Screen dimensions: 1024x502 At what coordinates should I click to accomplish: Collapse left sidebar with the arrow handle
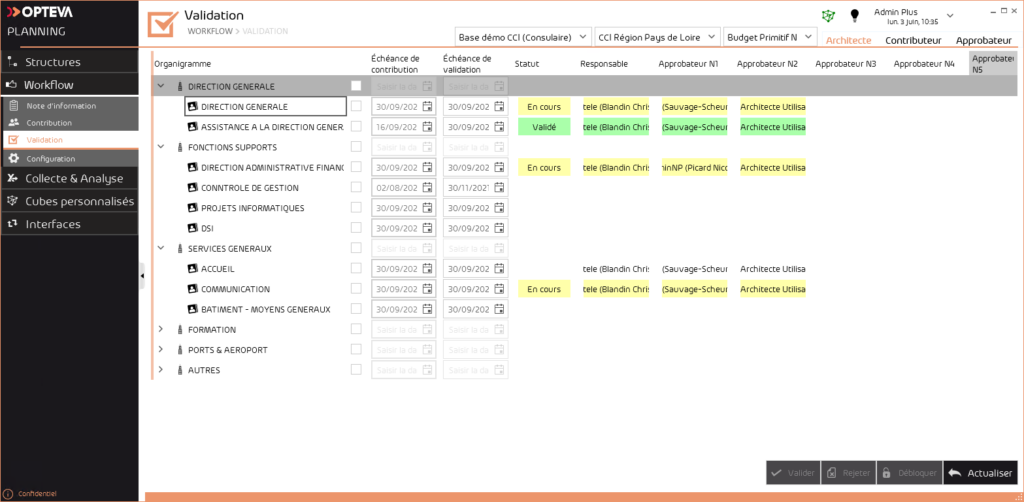point(142,276)
